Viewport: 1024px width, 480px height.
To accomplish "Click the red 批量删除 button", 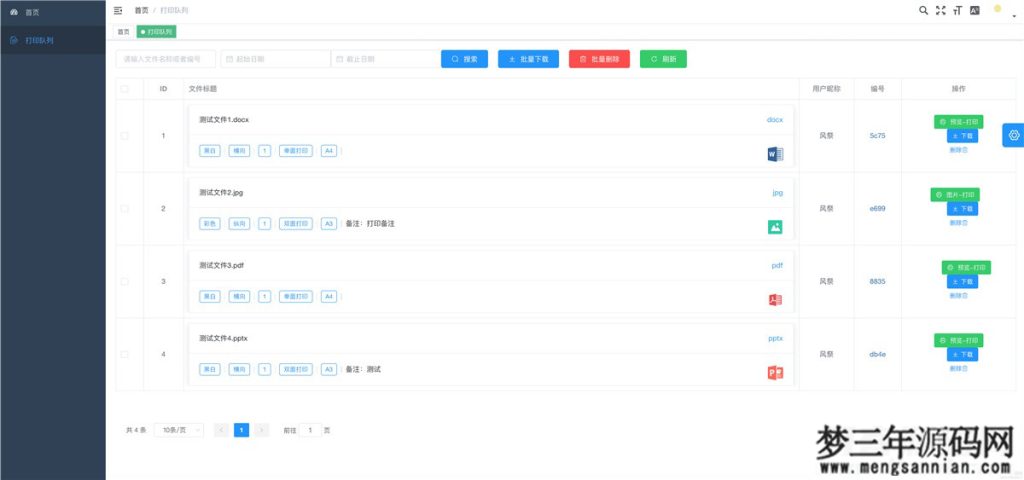I will [600, 59].
